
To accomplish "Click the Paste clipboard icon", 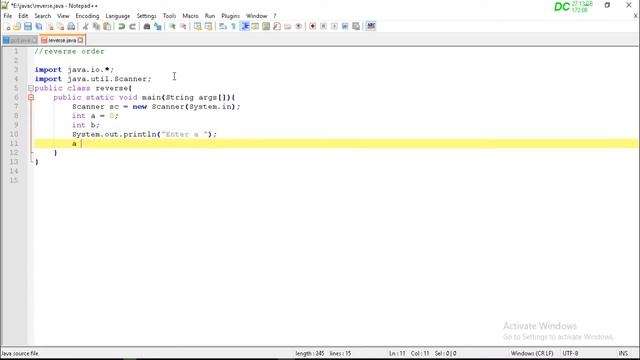I will (107, 27).
